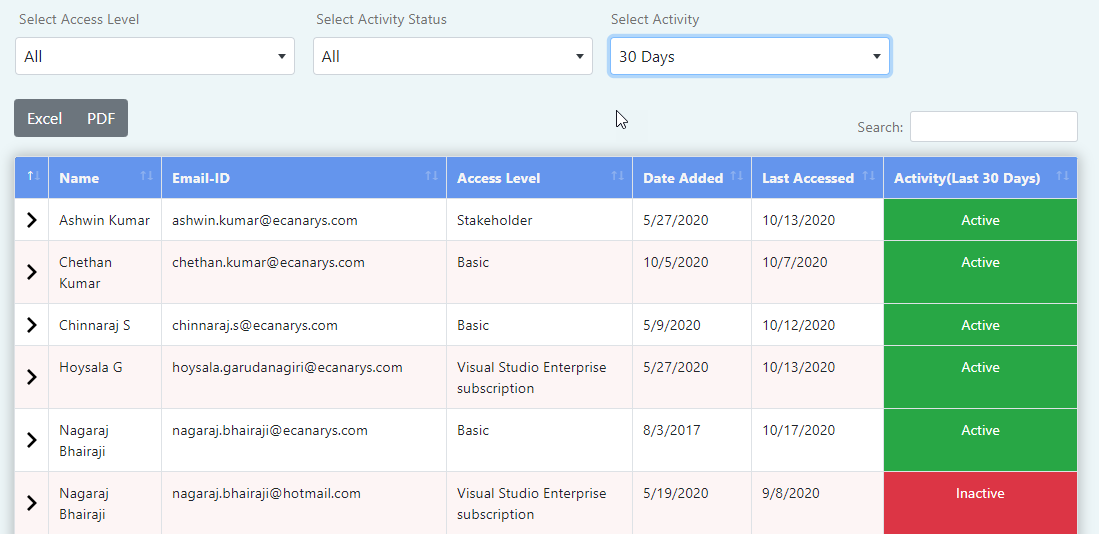Expand Chethan Kumar row chevron
Screen dimensions: 1099x534
tap(32, 272)
